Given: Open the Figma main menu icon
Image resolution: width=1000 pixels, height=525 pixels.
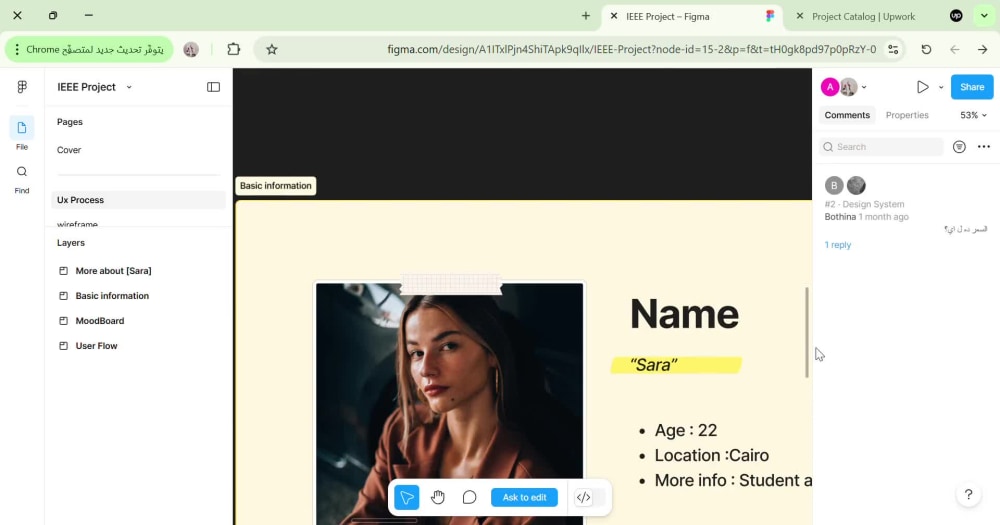Looking at the screenshot, I should coord(22,87).
